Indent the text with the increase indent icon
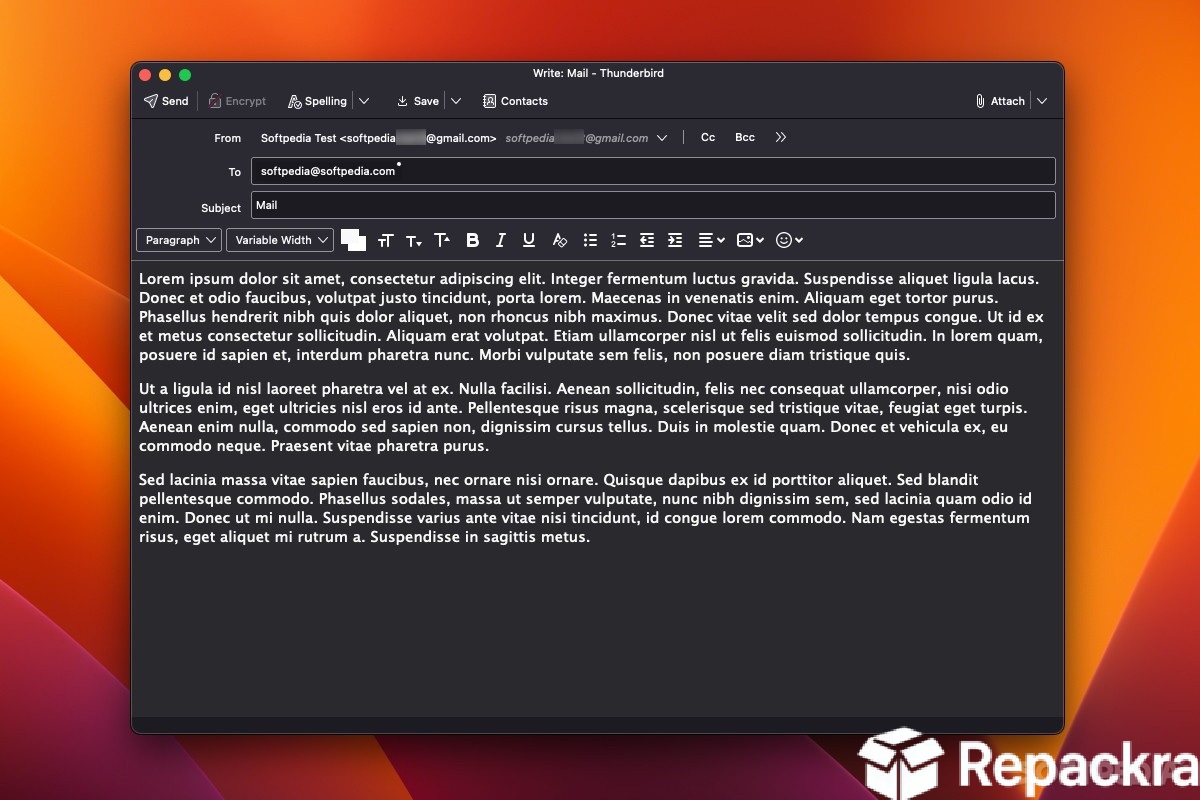This screenshot has width=1200, height=800. pyautogui.click(x=675, y=240)
